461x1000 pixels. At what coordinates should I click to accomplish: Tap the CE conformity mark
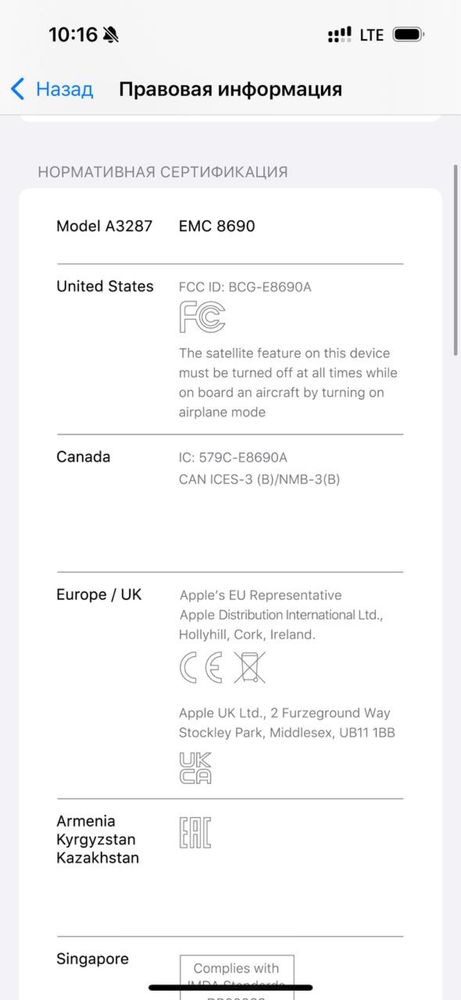point(201,668)
